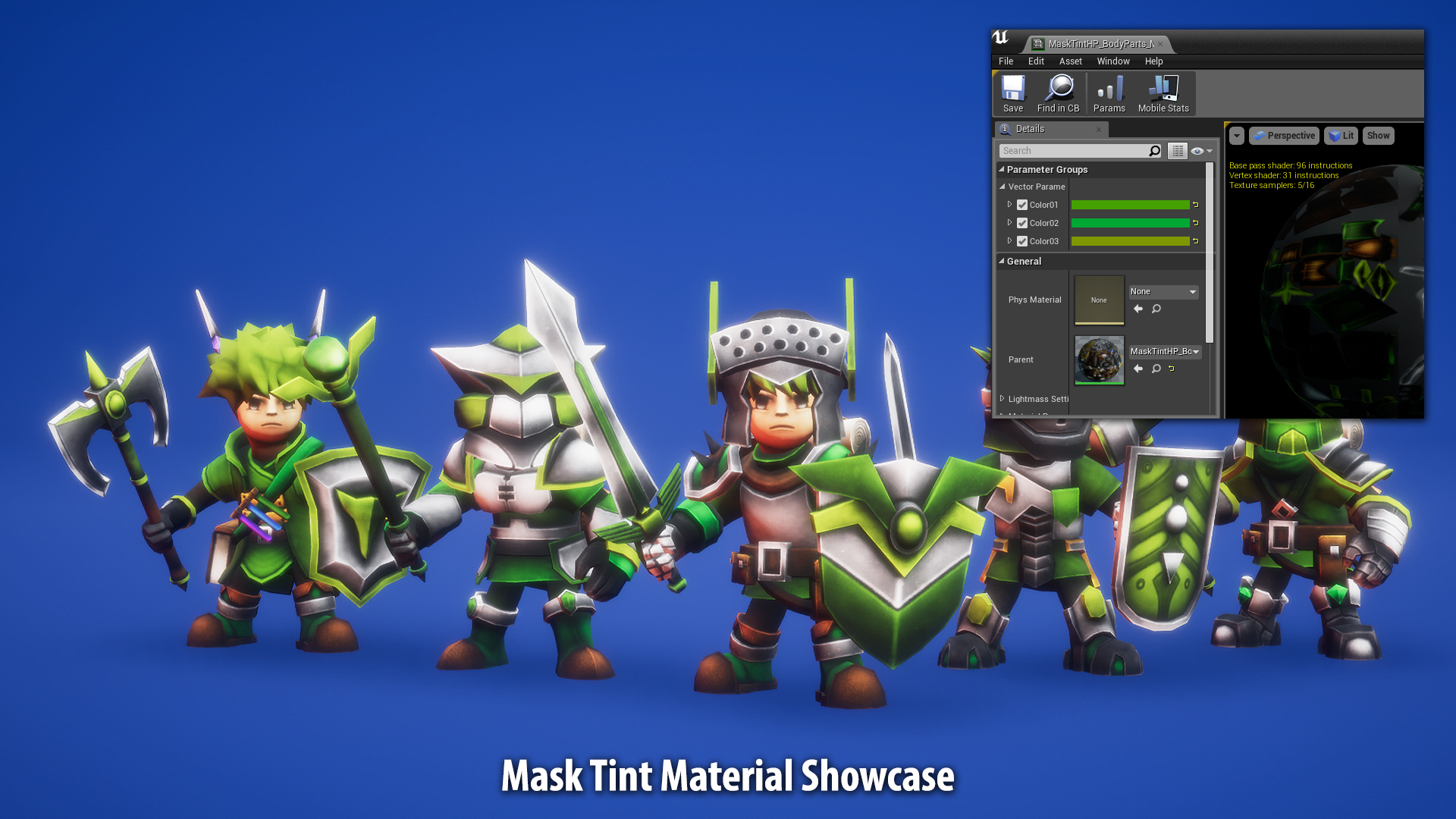Use selected asset arrow for Phys Material
Screen dimensions: 1456x819
click(x=1138, y=309)
